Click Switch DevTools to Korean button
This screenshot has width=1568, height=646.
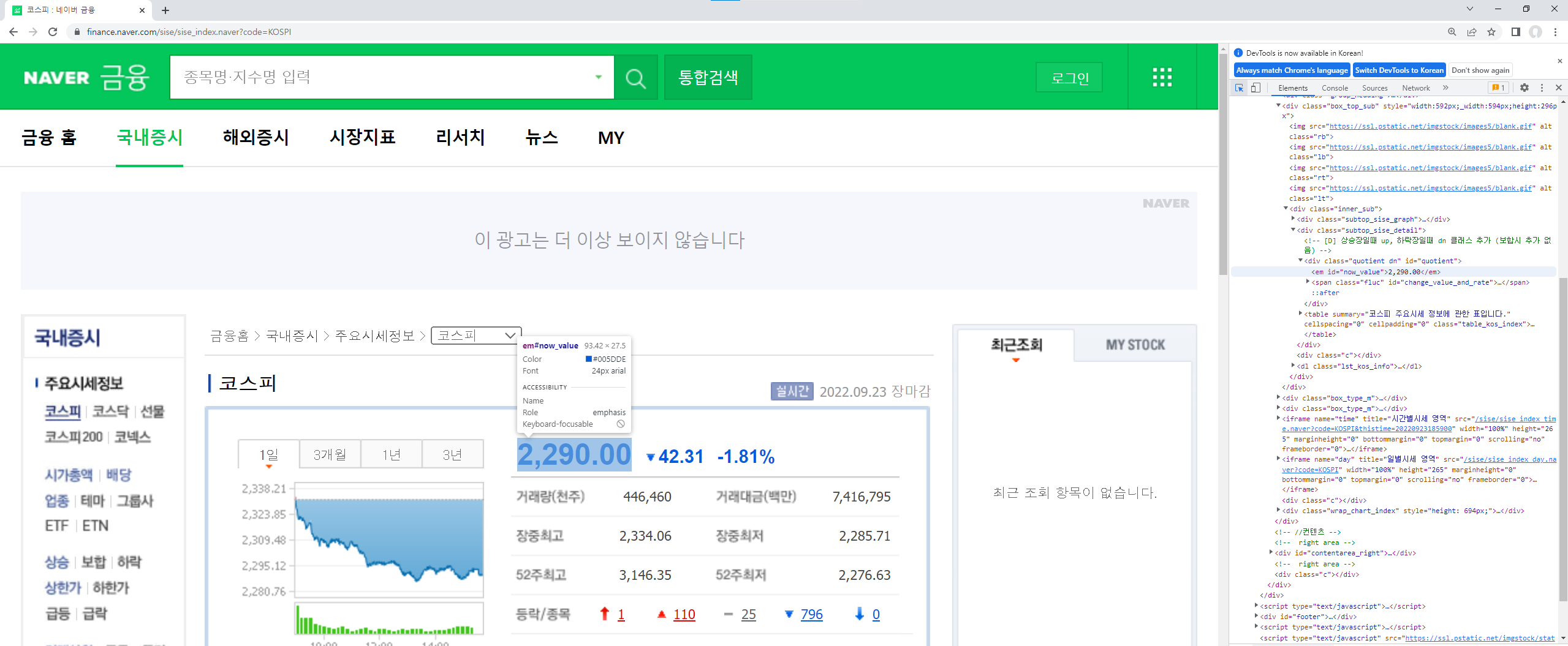point(1399,70)
